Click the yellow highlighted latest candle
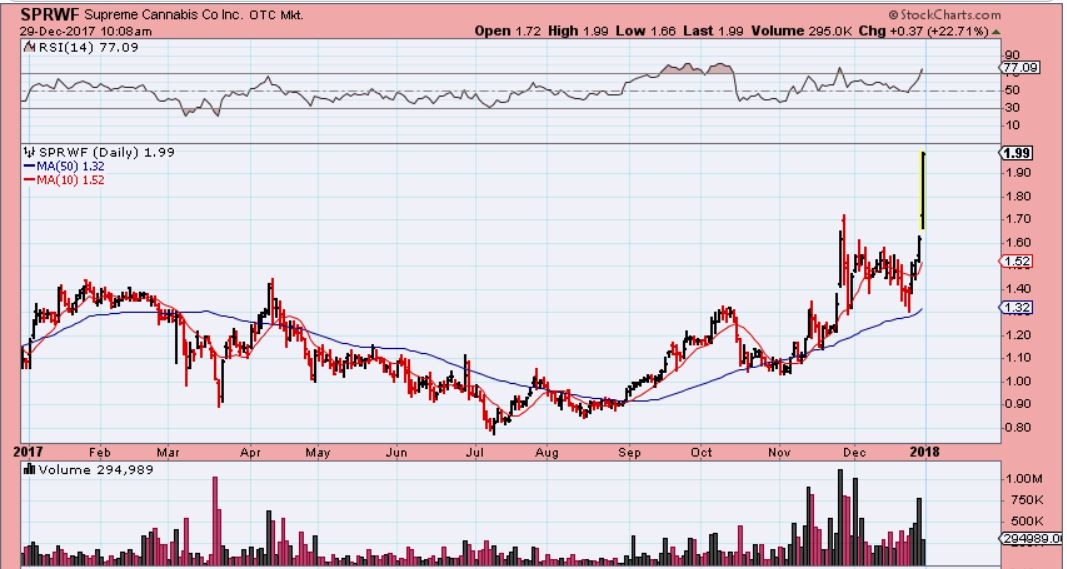Image resolution: width=1067 pixels, height=569 pixels. (923, 190)
